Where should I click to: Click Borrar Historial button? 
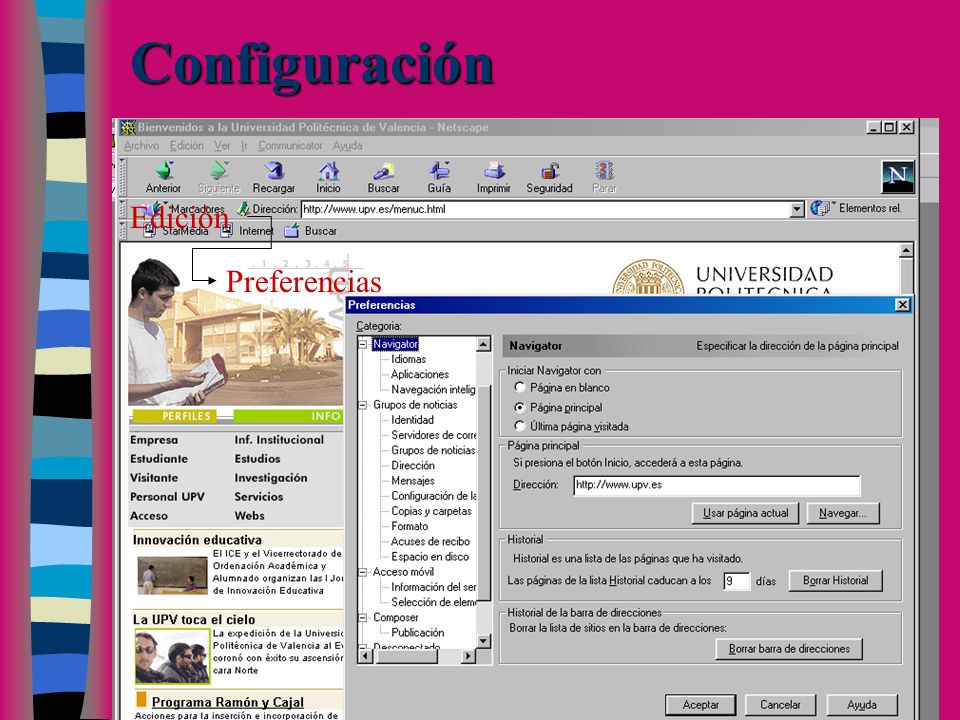pos(836,580)
